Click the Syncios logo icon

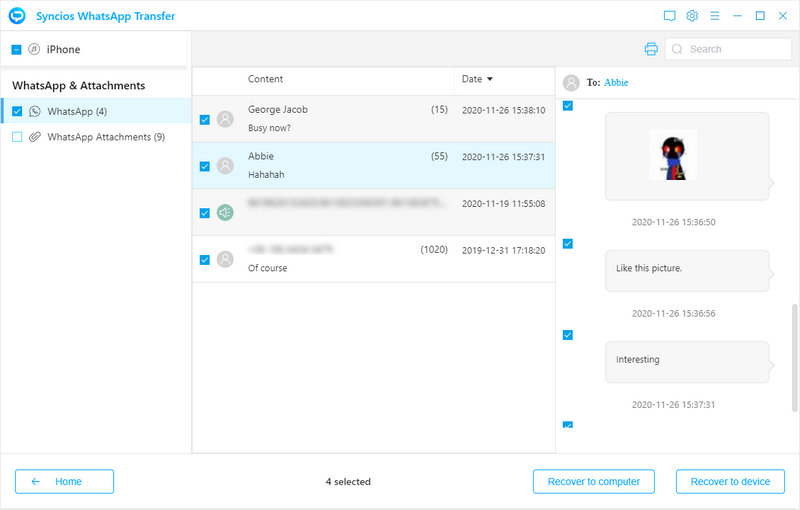[x=17, y=16]
